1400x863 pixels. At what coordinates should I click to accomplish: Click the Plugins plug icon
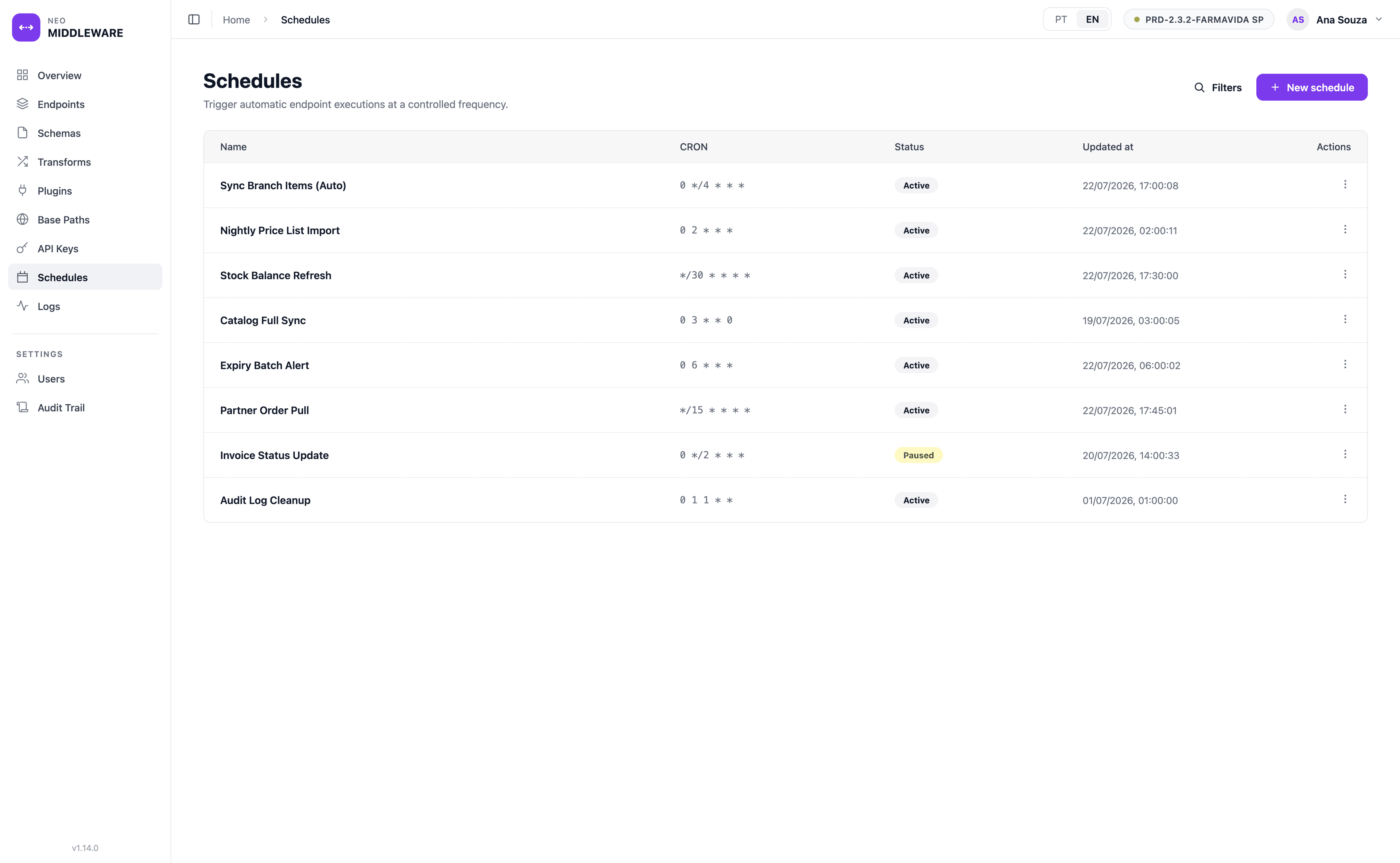click(x=23, y=191)
